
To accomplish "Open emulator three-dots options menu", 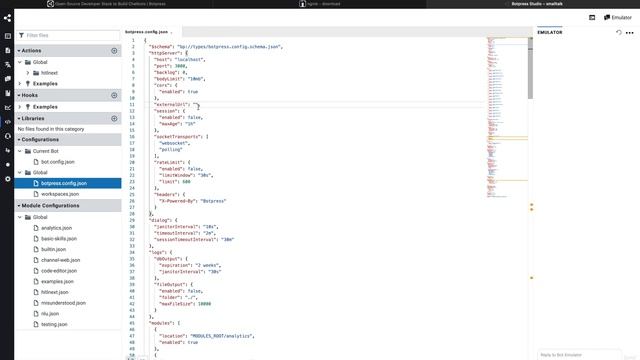I will 630,33.
